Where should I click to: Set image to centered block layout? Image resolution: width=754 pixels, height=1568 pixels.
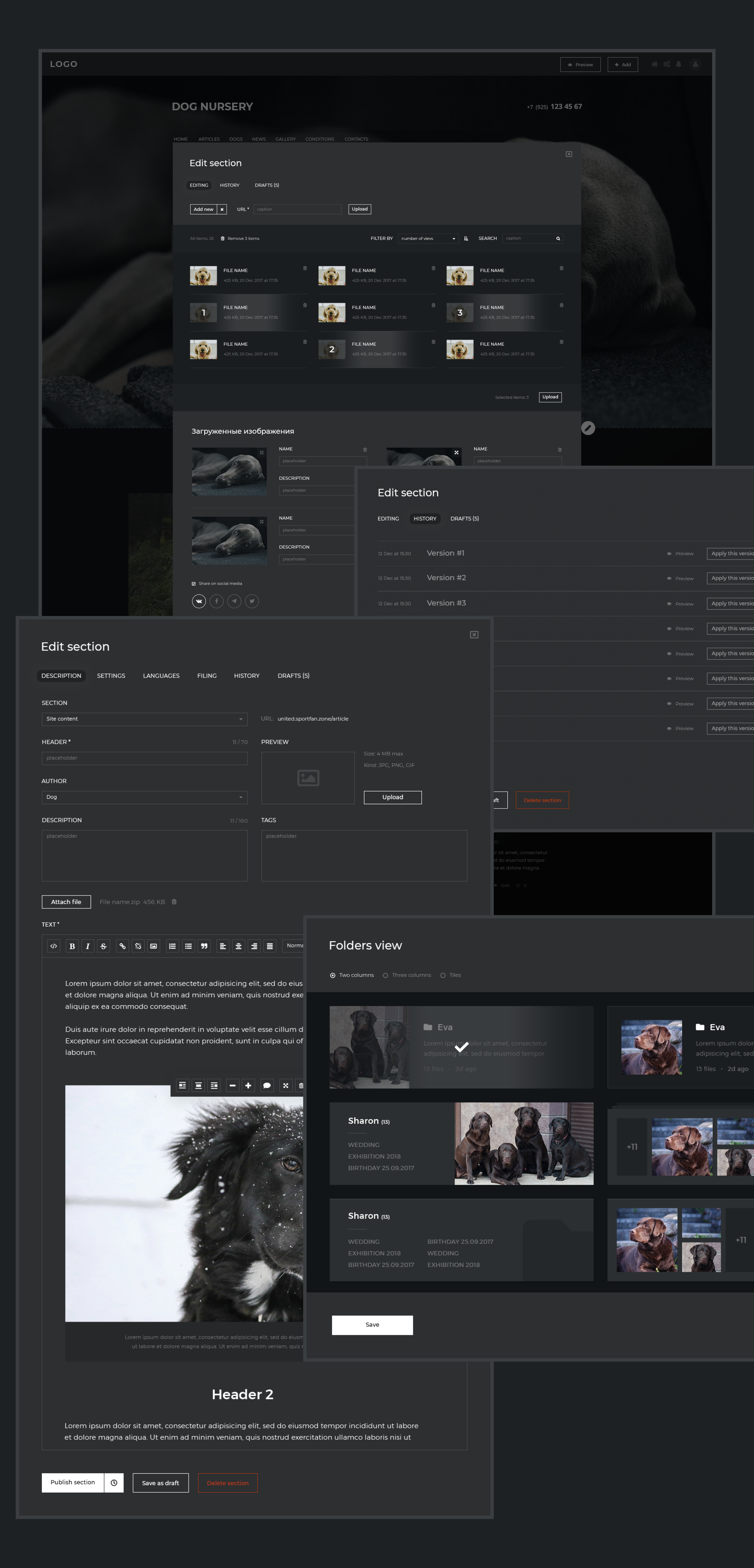(x=198, y=1085)
